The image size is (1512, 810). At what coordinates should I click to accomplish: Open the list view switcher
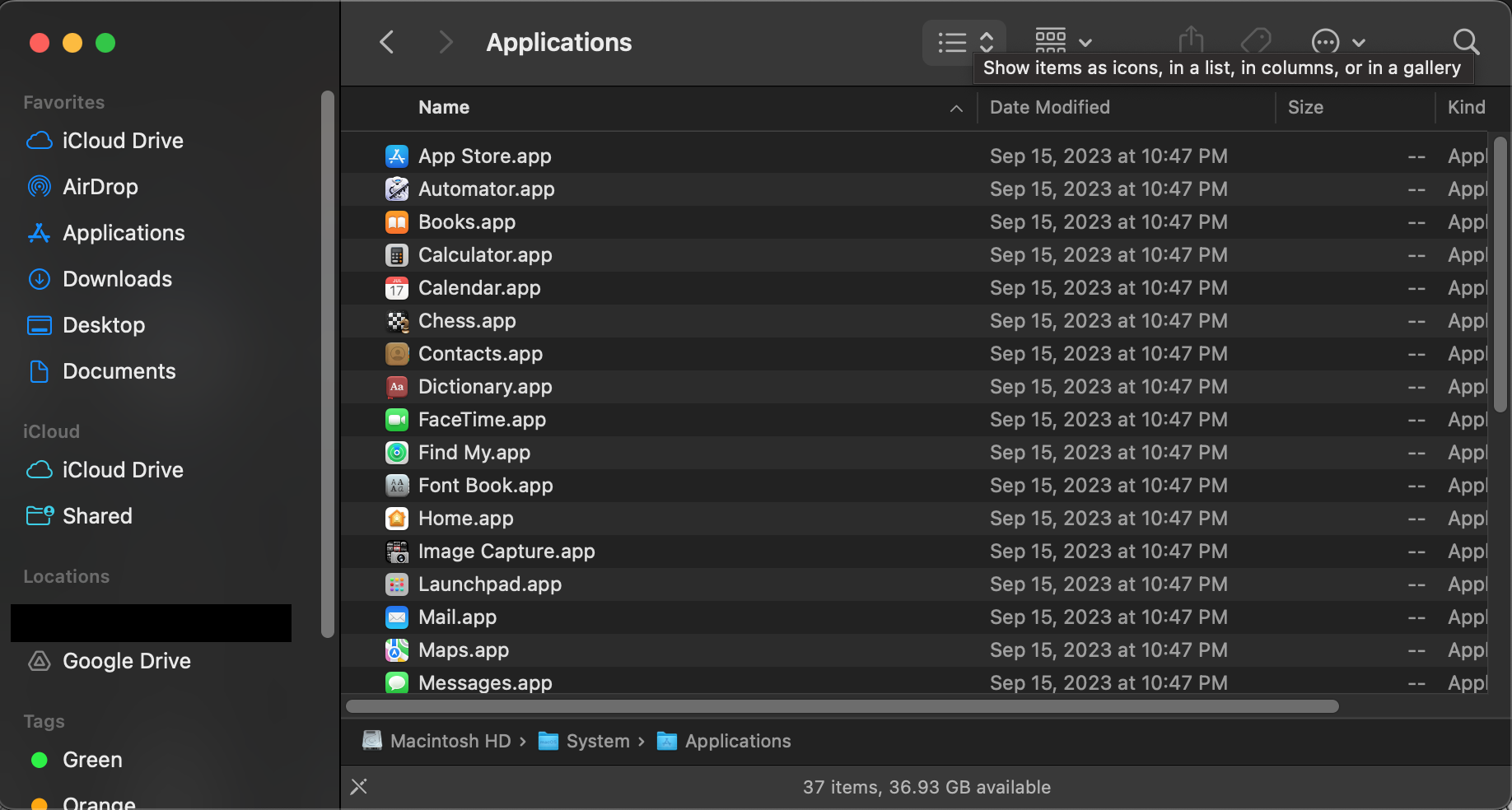(964, 42)
